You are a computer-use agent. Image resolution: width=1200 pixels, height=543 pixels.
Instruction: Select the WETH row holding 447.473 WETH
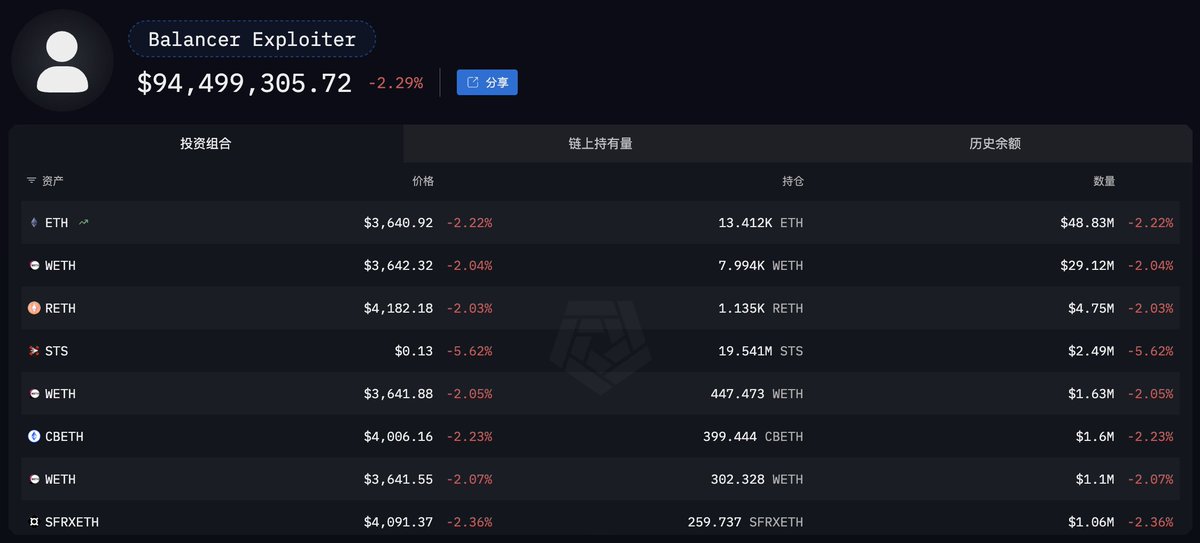tap(600, 394)
